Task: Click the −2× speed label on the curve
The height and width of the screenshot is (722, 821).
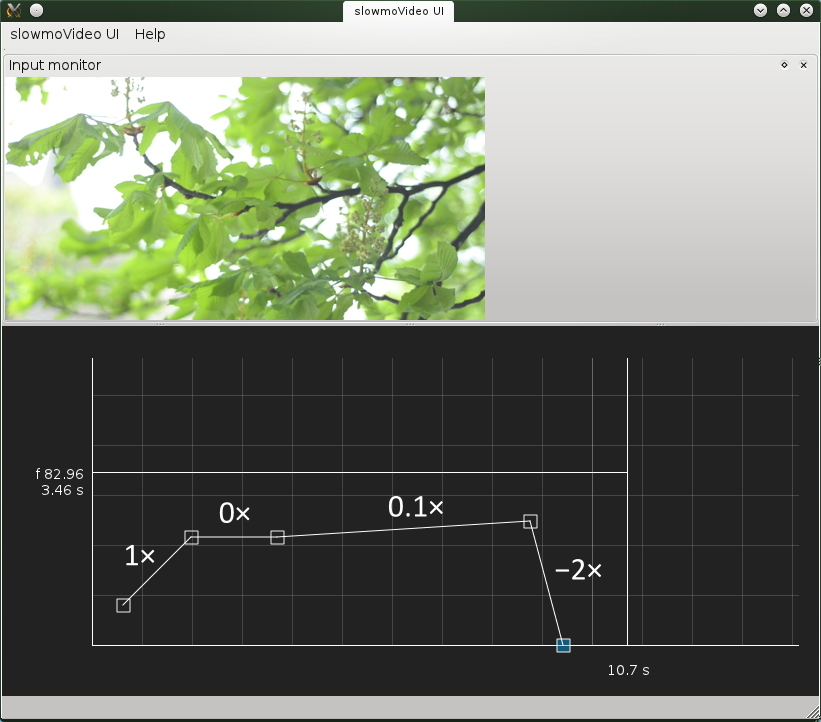Action: tap(578, 570)
